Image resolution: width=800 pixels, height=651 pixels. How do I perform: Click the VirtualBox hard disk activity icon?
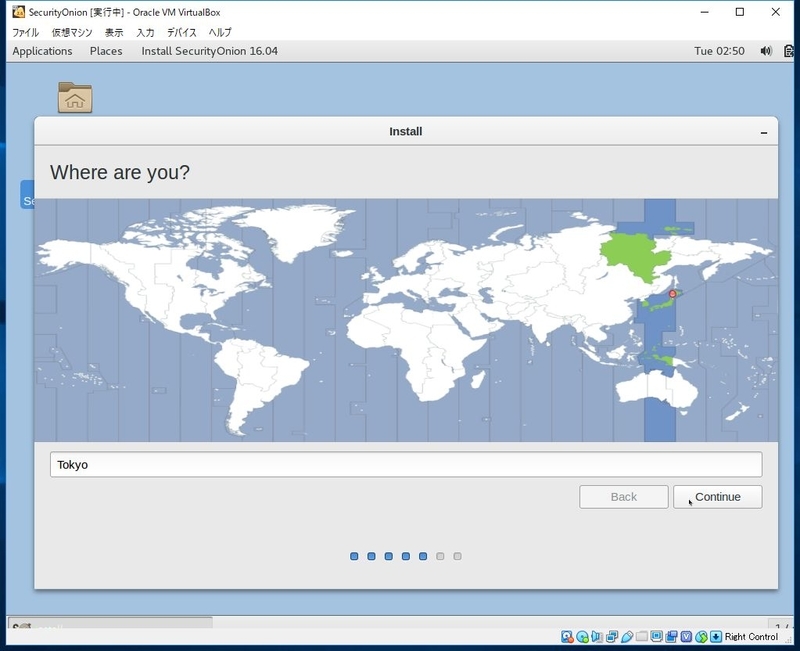tap(567, 637)
